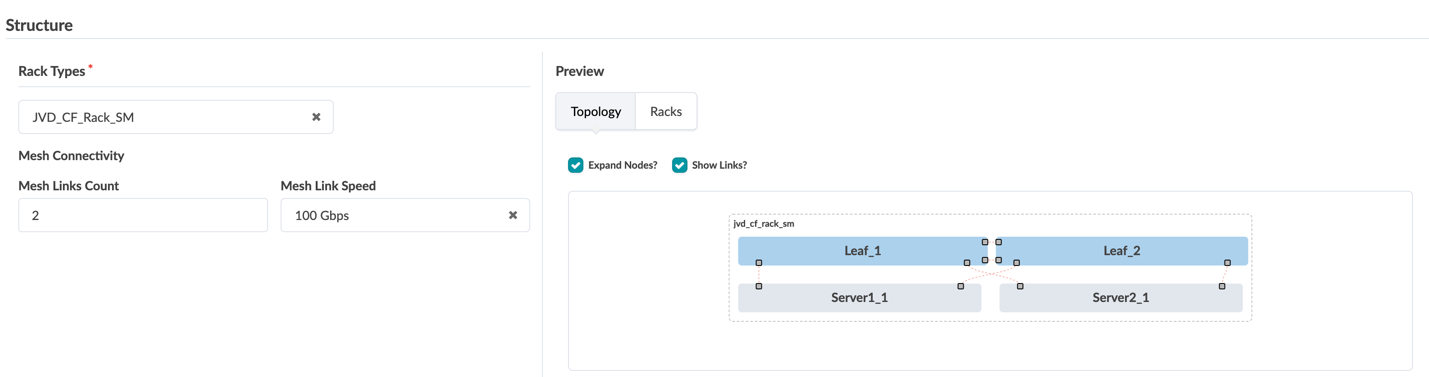Remove JVD_CF_Rack_SM rack type with the X icon
The height and width of the screenshot is (377, 1429).
pos(316,117)
